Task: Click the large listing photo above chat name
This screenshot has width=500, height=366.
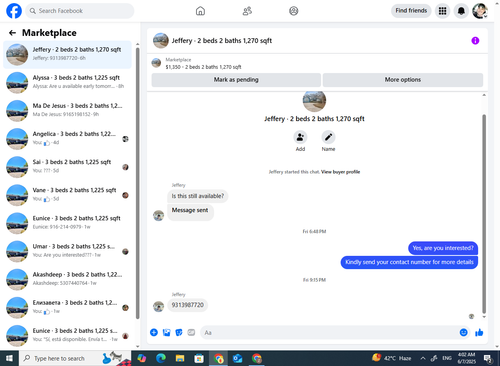Action: click(x=314, y=101)
